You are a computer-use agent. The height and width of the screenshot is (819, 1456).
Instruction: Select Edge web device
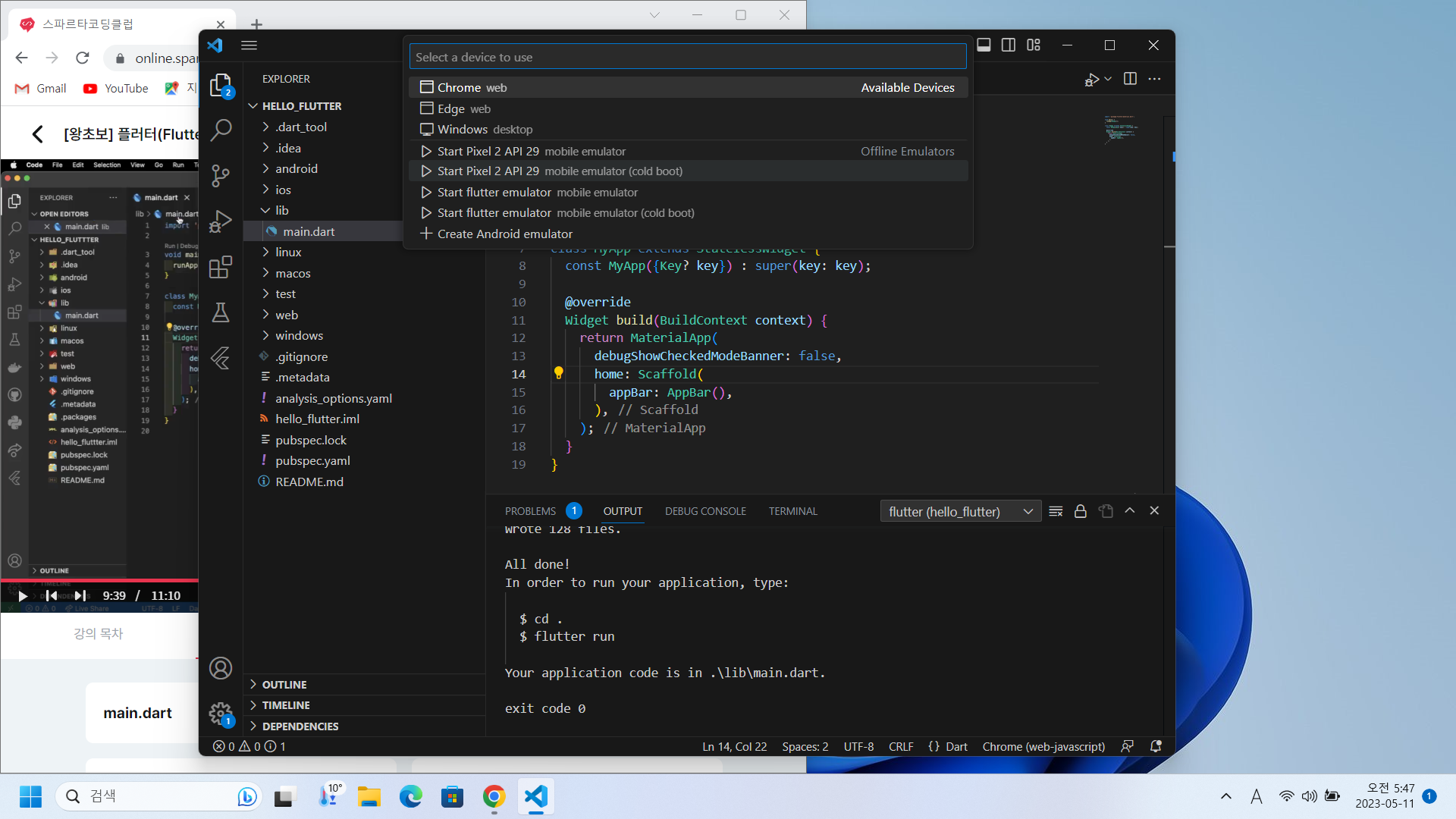pos(689,109)
